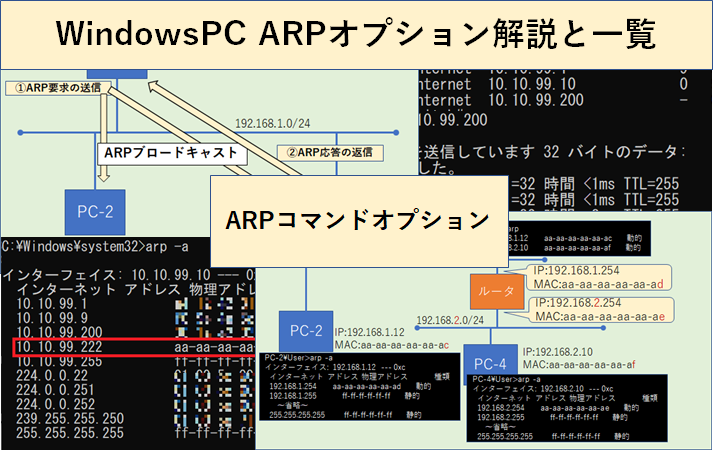Click the '送信しています 32 バイトのデータ:' line
713x450 pixels.
pyautogui.click(x=552, y=152)
